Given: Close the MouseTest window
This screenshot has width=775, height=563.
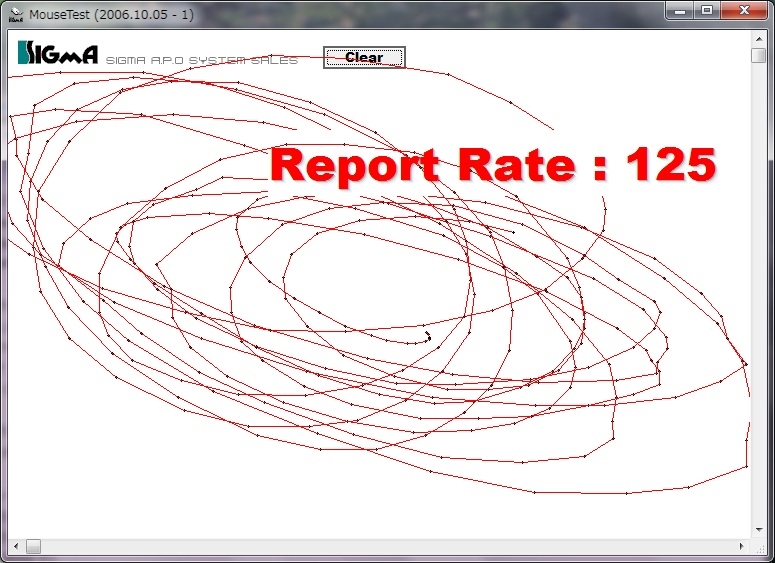Looking at the screenshot, I should 745,11.
